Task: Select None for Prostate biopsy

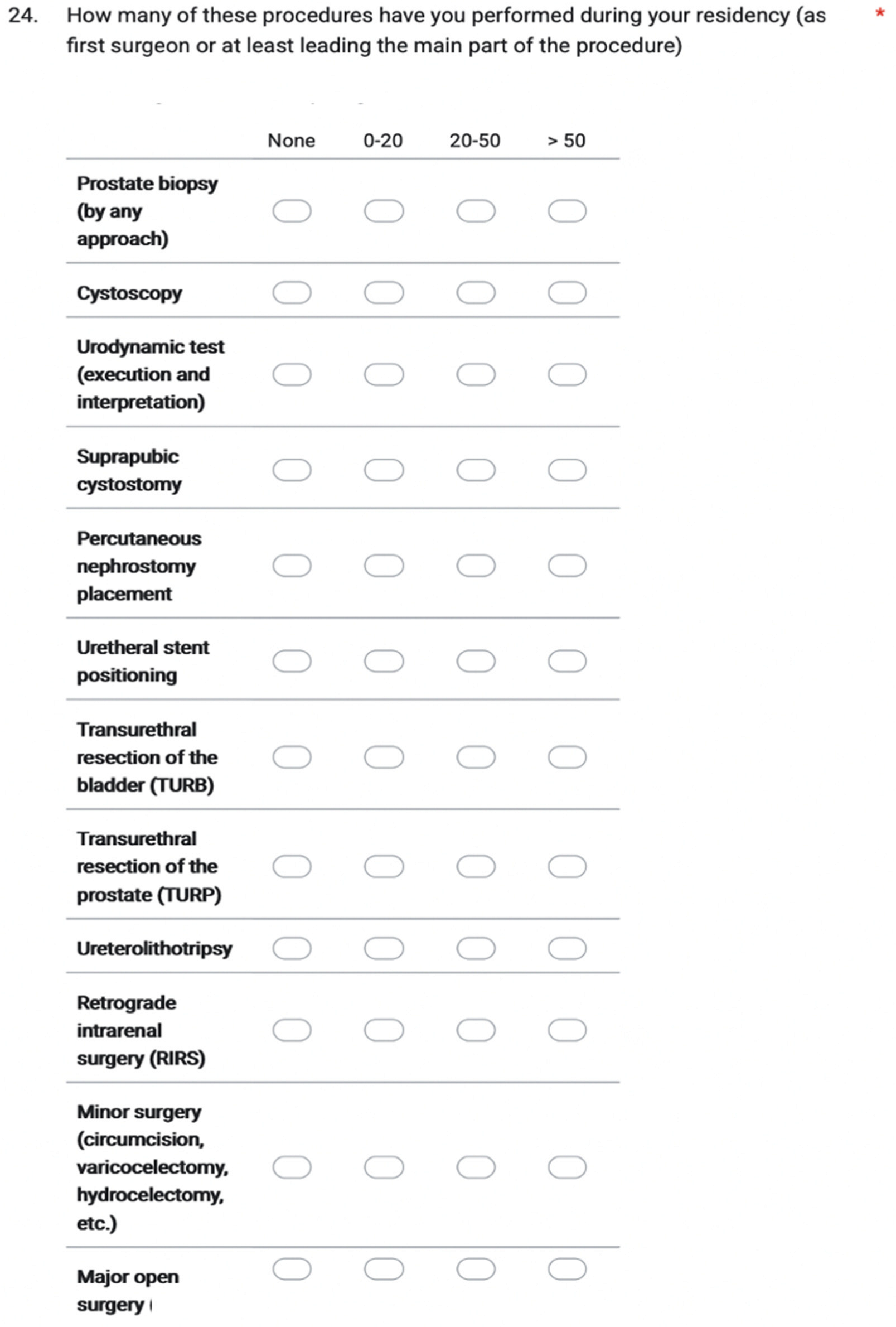Action: [292, 211]
